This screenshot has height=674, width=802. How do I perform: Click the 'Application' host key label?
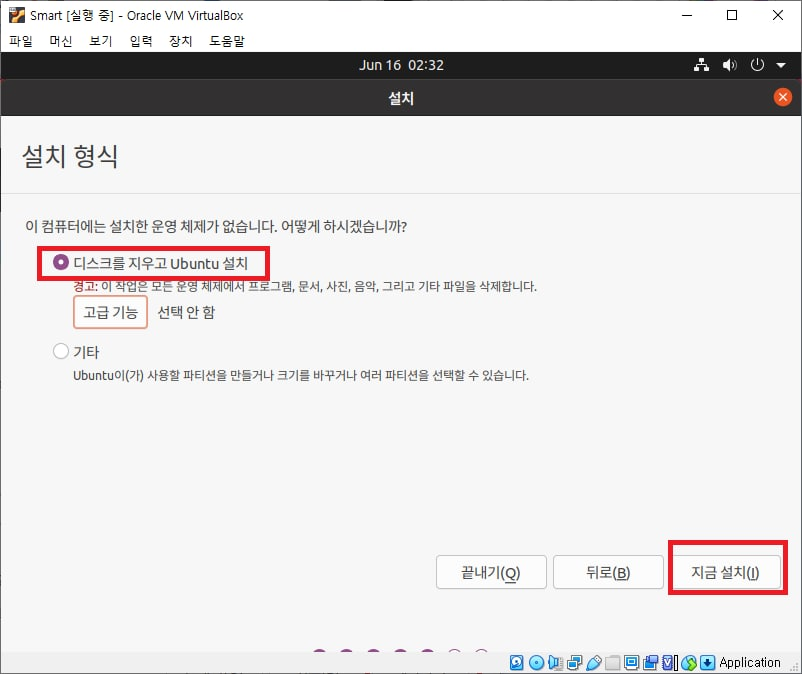[750, 663]
